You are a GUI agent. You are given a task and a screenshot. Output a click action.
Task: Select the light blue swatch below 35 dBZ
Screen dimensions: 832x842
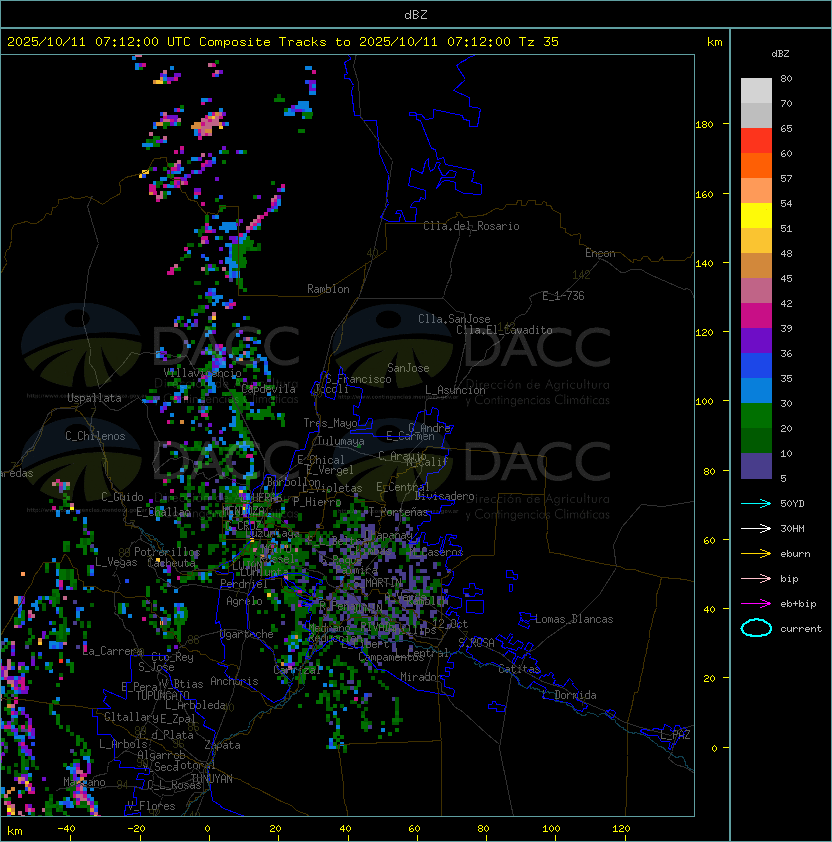[756, 390]
